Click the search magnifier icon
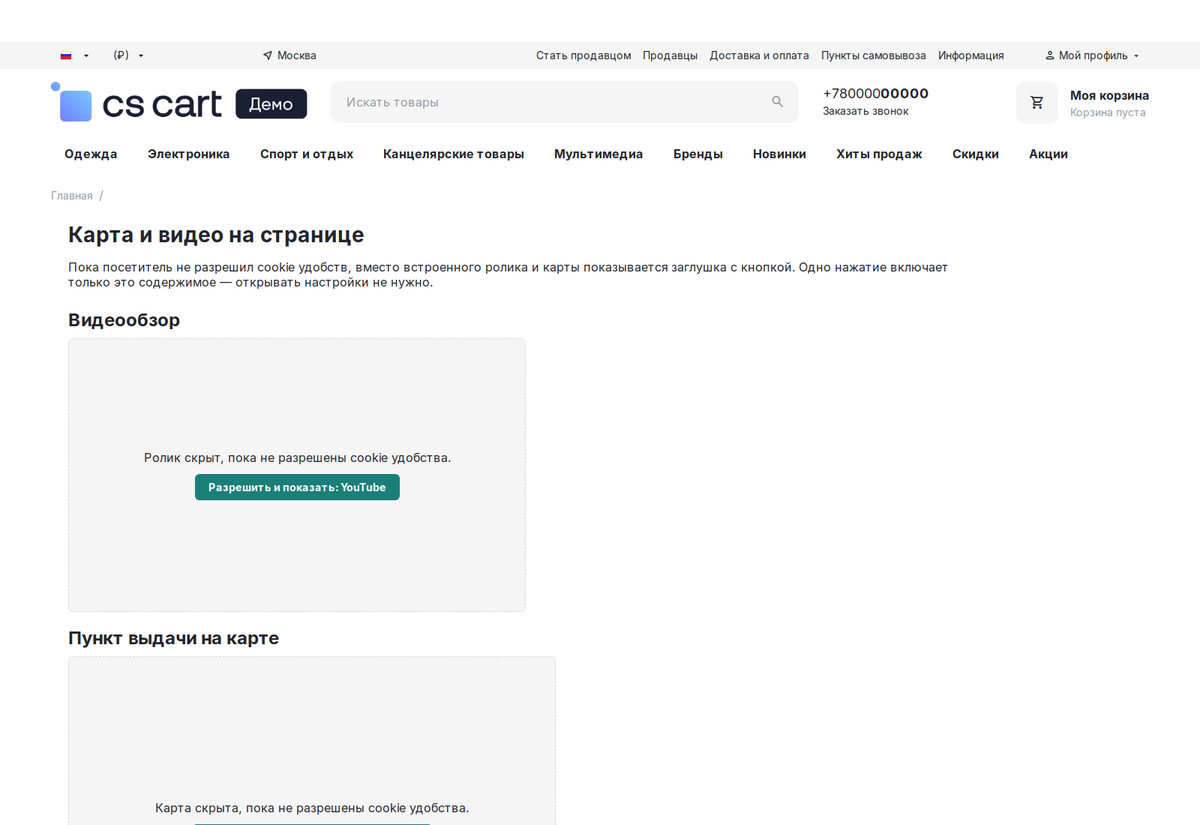This screenshot has width=1200, height=825. pyautogui.click(x=778, y=102)
